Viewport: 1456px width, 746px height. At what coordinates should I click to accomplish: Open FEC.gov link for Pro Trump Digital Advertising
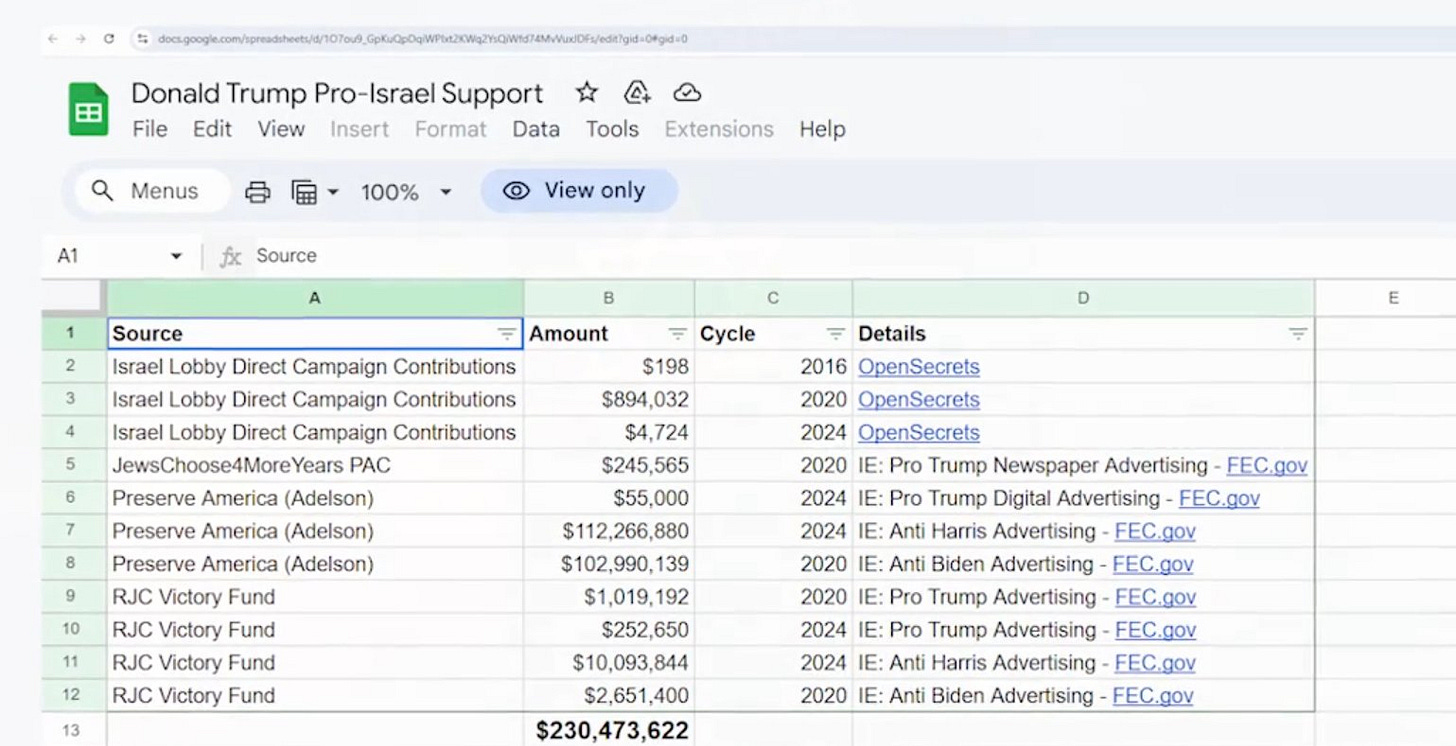(1219, 499)
